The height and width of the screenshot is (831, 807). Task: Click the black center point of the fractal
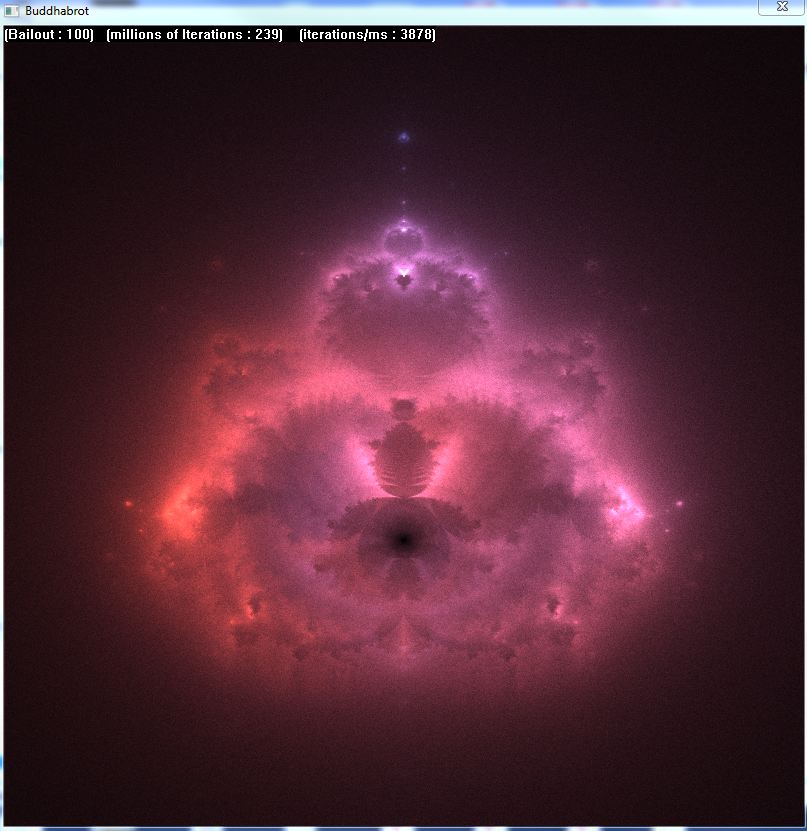coord(403,540)
